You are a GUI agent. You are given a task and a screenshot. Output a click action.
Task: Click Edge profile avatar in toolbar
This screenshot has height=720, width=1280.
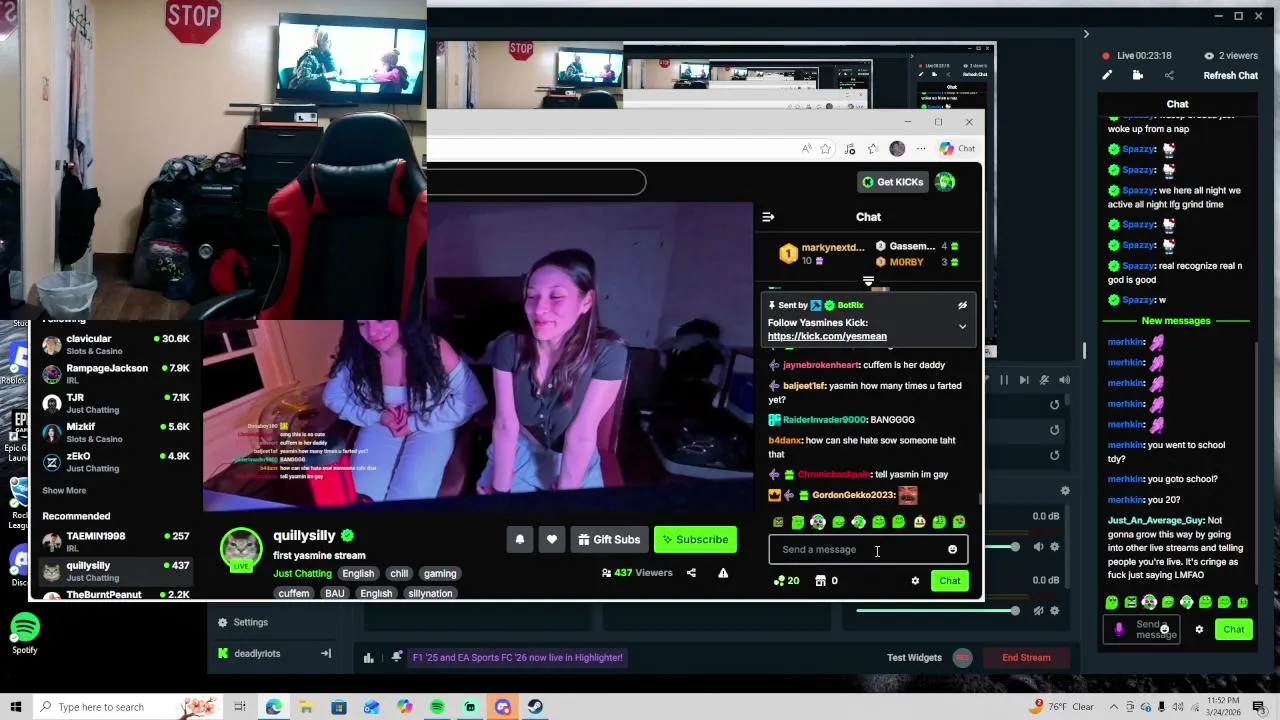click(x=897, y=149)
